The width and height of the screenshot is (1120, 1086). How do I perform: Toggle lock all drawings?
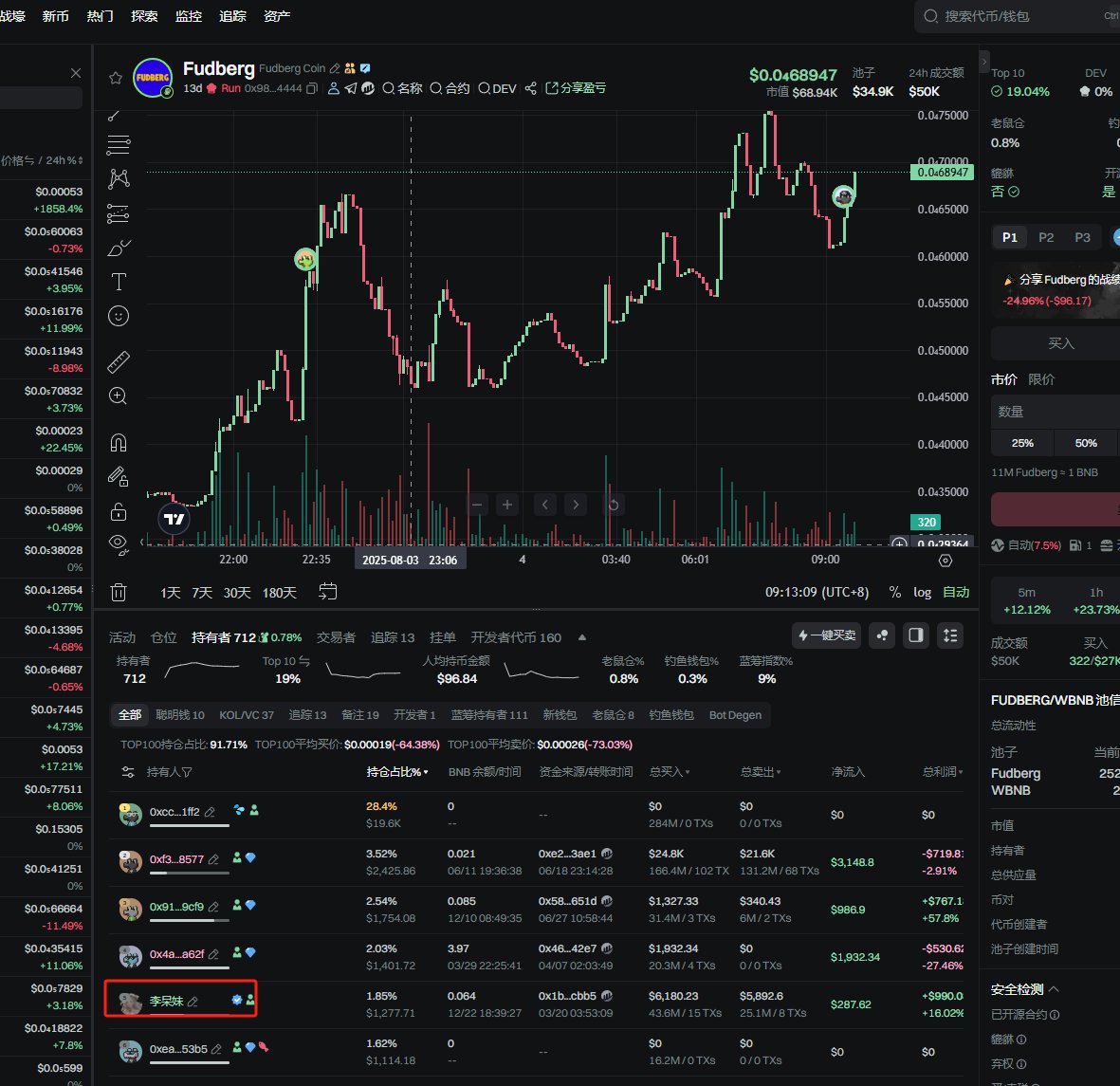click(119, 511)
